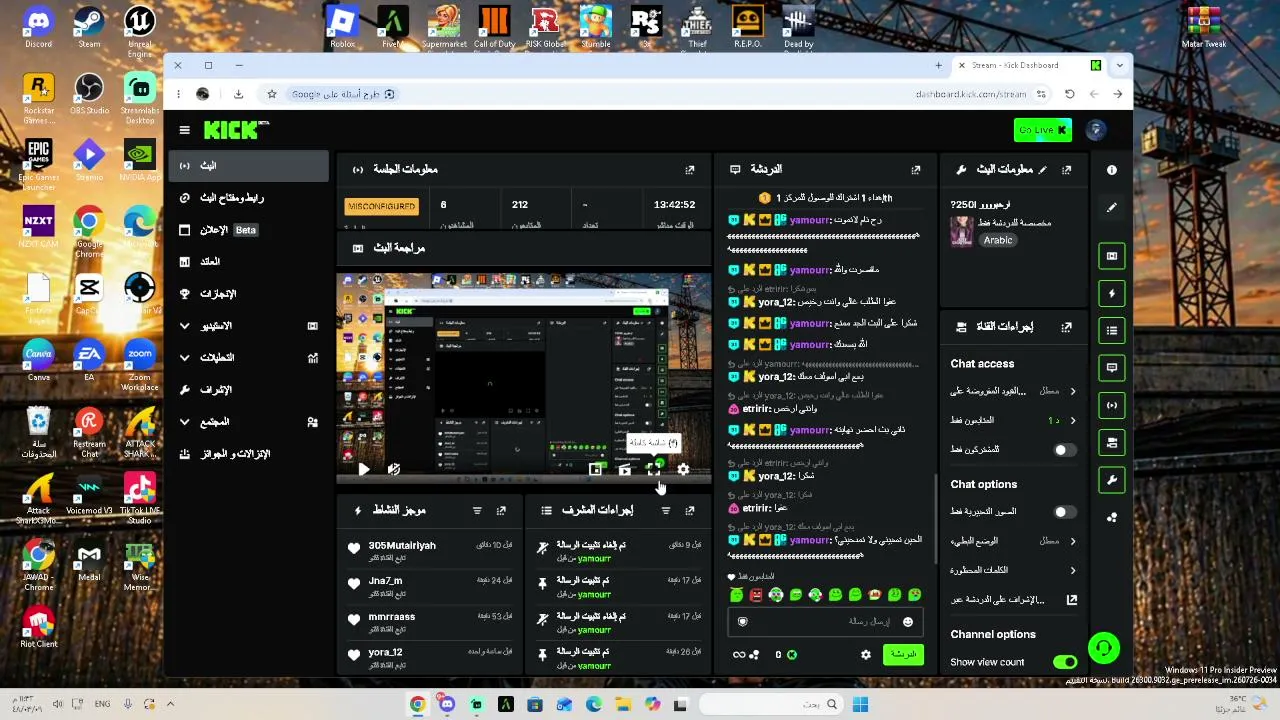
Task: Filter the إجراءات المشرف moderator actions list
Action: pyautogui.click(x=665, y=511)
